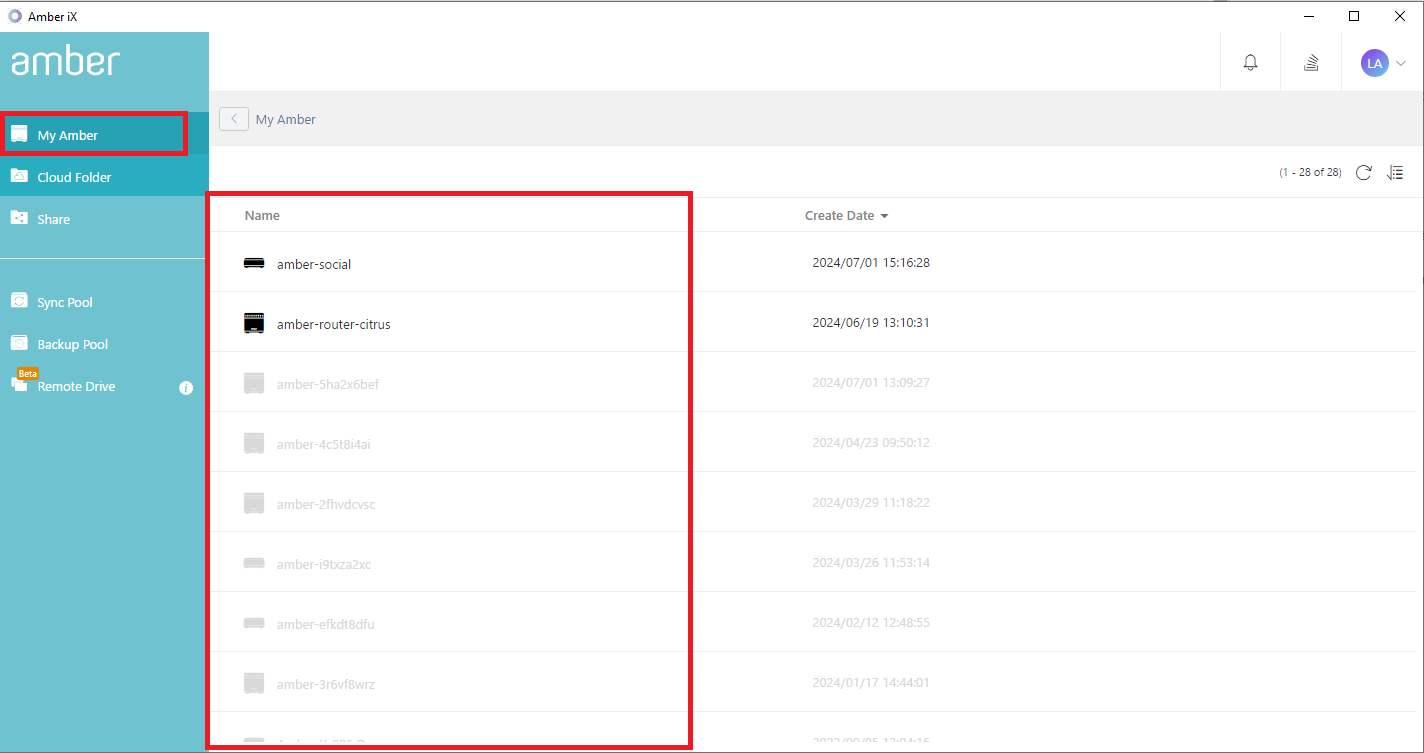Toggle the sort order list icon
Viewport: 1424px width, 753px height.
coord(1395,173)
